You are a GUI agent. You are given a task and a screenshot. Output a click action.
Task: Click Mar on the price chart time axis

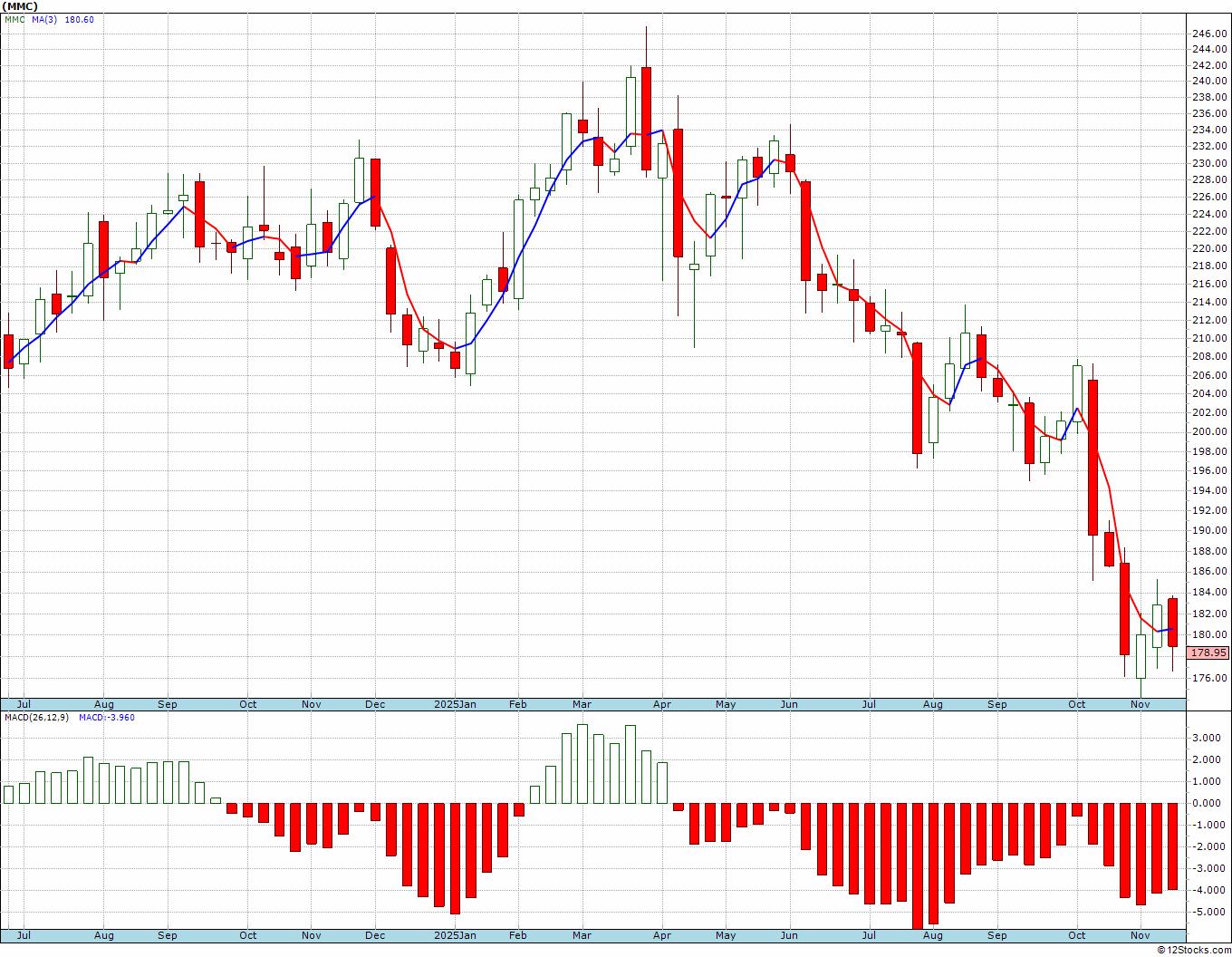click(x=582, y=704)
